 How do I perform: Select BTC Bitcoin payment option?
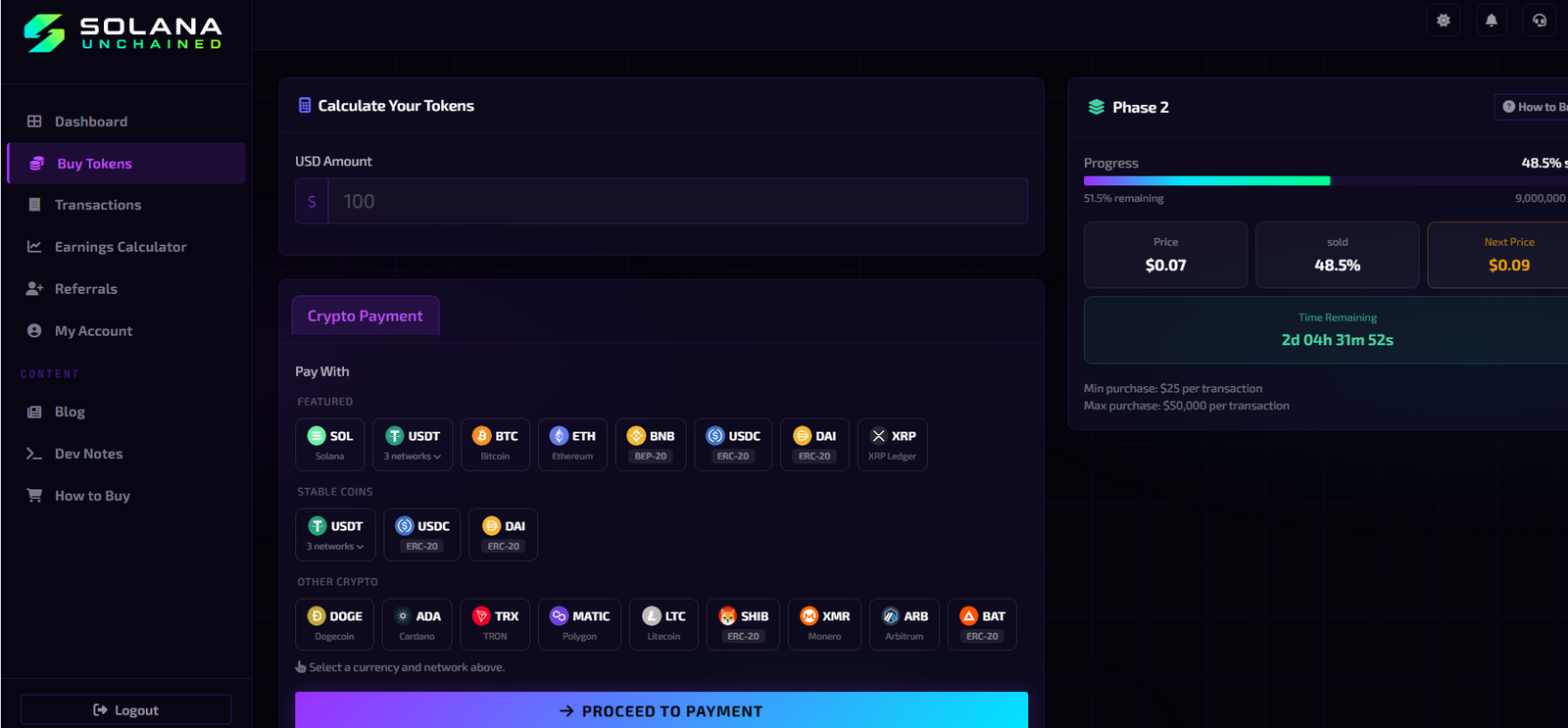[495, 445]
